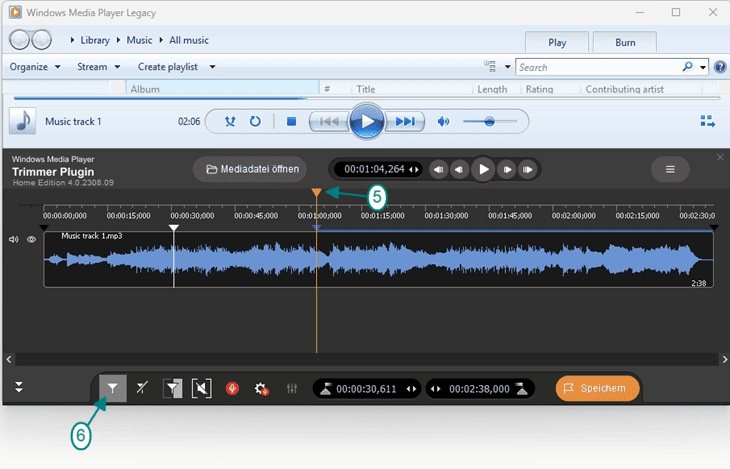The width and height of the screenshot is (730, 469).
Task: Click the split/slice tool icon
Action: tap(142, 387)
